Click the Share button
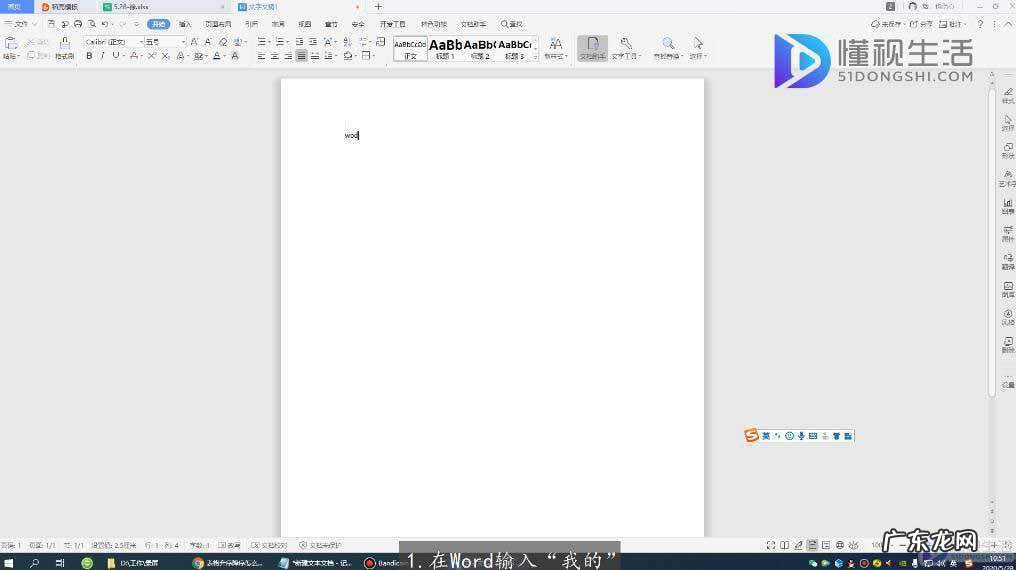Viewport: 1016px width, 570px height. coord(921,23)
